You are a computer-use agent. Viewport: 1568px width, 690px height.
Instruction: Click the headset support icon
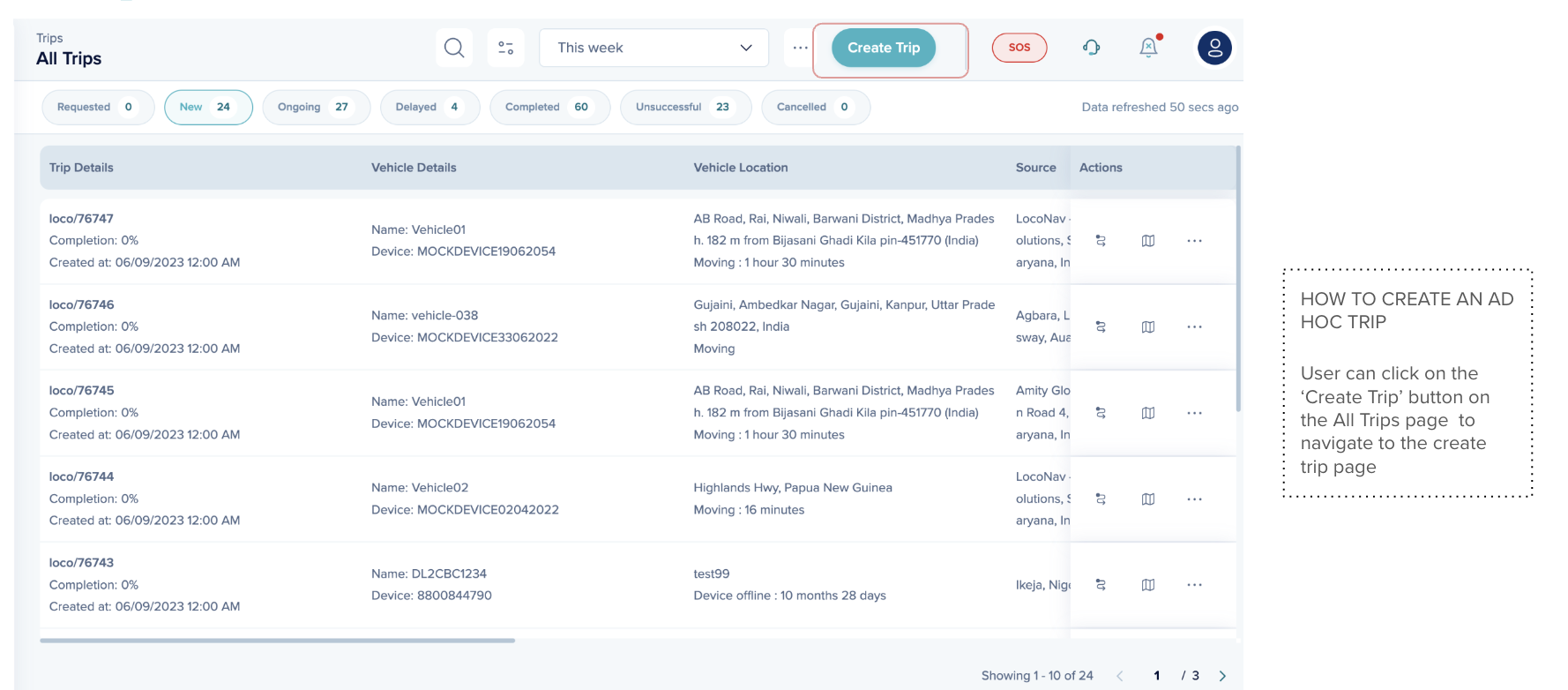(1091, 48)
